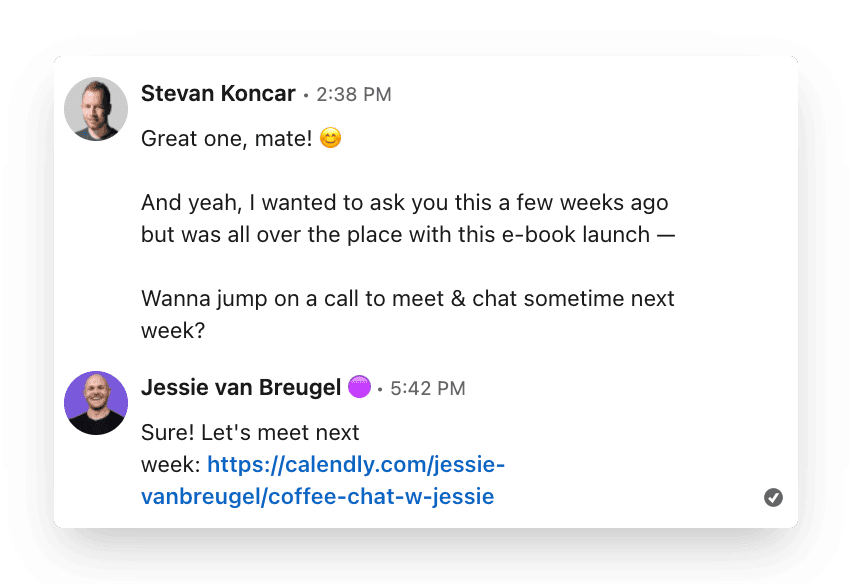
Task: Click the dot separator before 2:38 PM
Action: pos(306,96)
